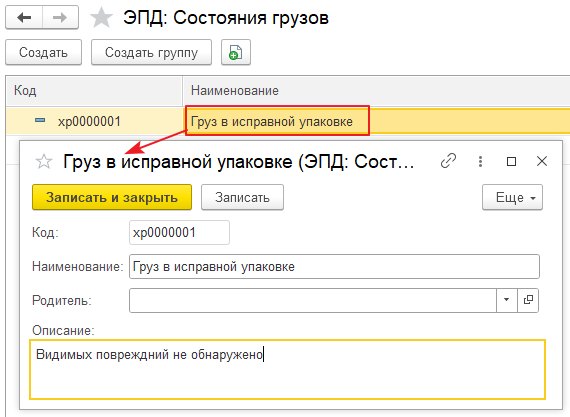Open the three-dot menu in form header
The height and width of the screenshot is (417, 570).
[x=480, y=161]
